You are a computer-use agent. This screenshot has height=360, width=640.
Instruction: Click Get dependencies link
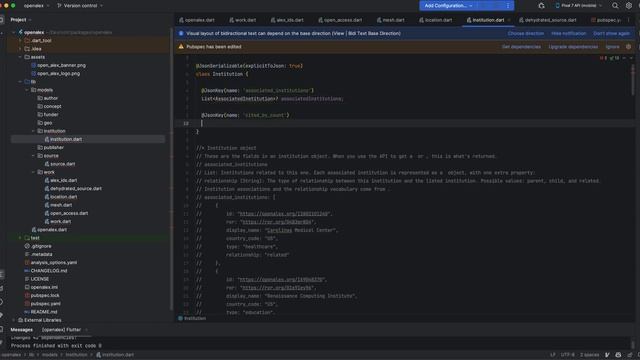pos(521,47)
